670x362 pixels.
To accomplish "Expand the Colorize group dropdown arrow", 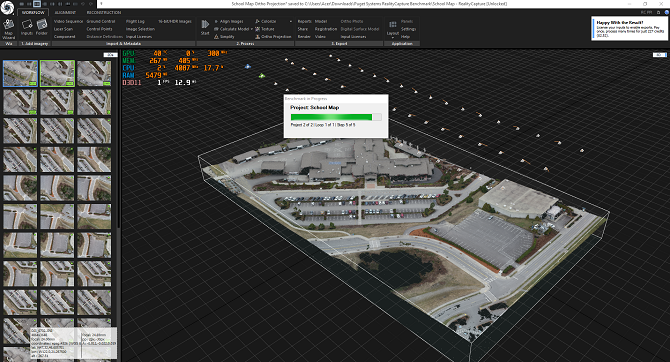I will click(291, 21).
